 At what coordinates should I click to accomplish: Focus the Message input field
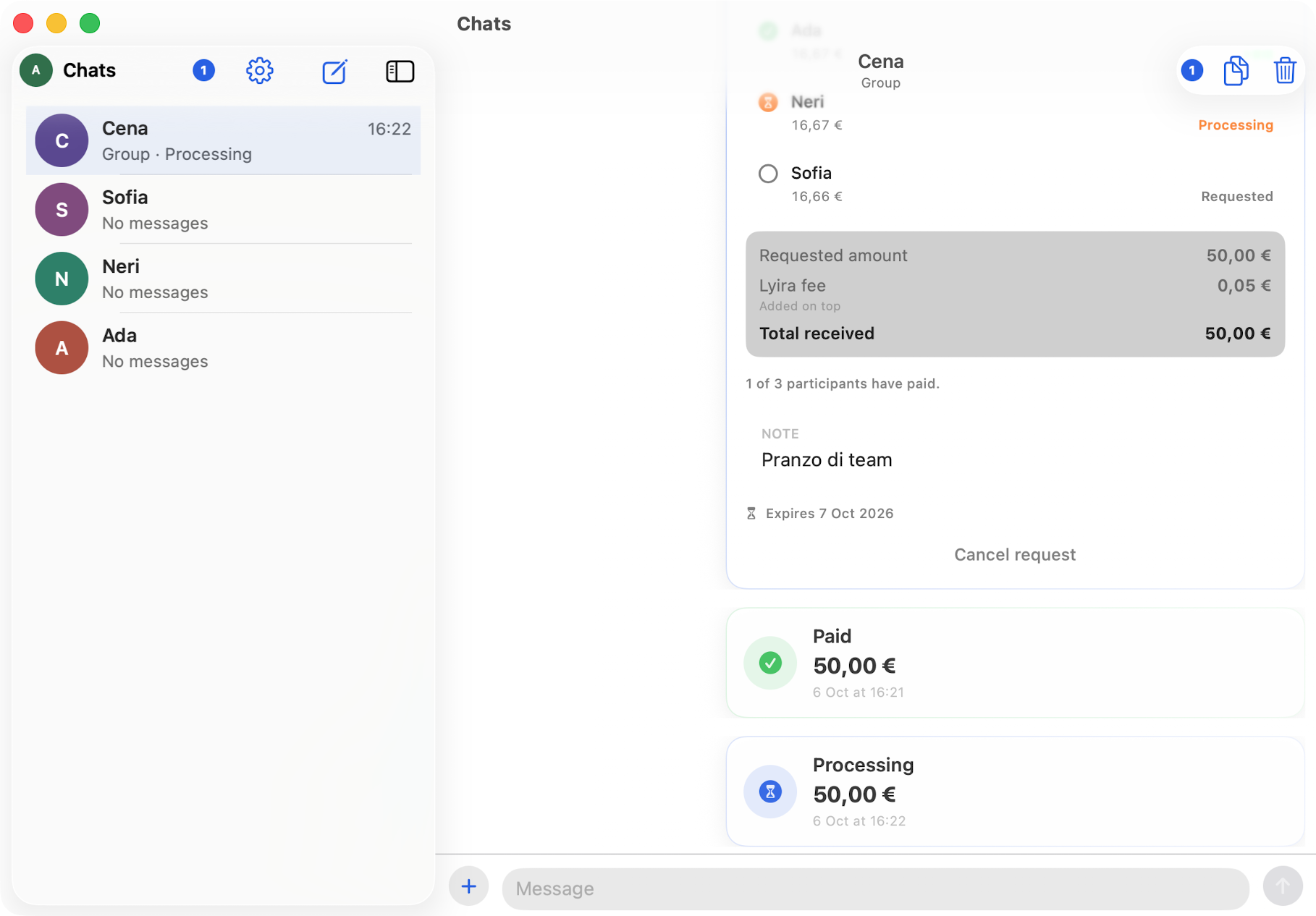coord(875,889)
